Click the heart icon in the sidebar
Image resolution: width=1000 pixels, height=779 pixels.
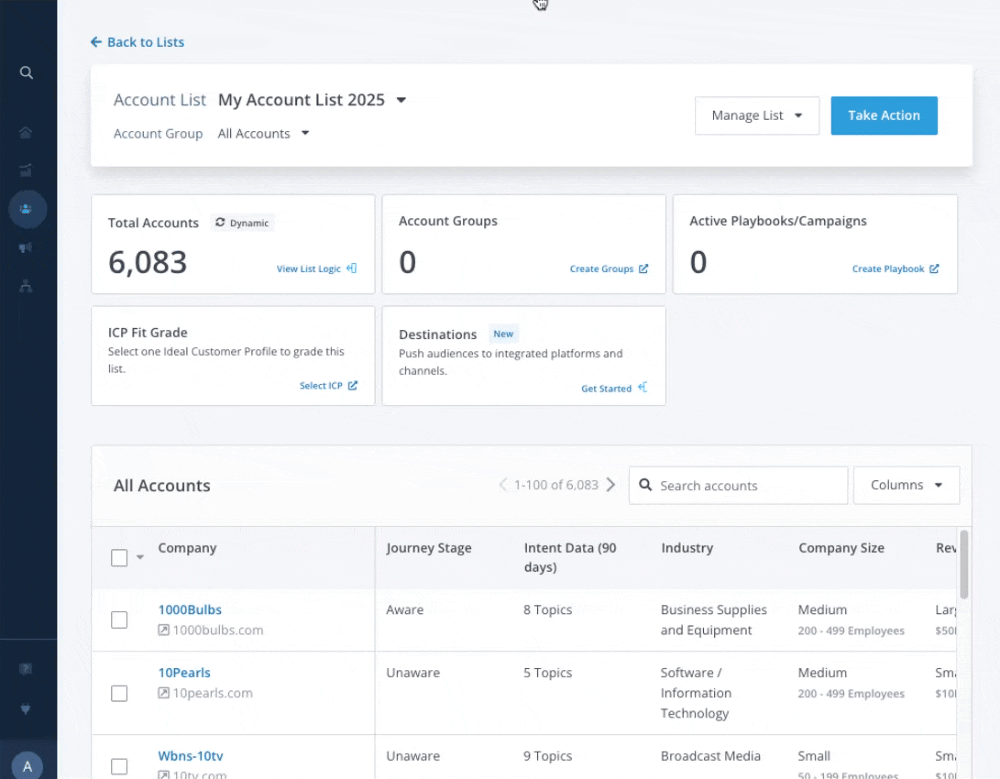(x=27, y=709)
